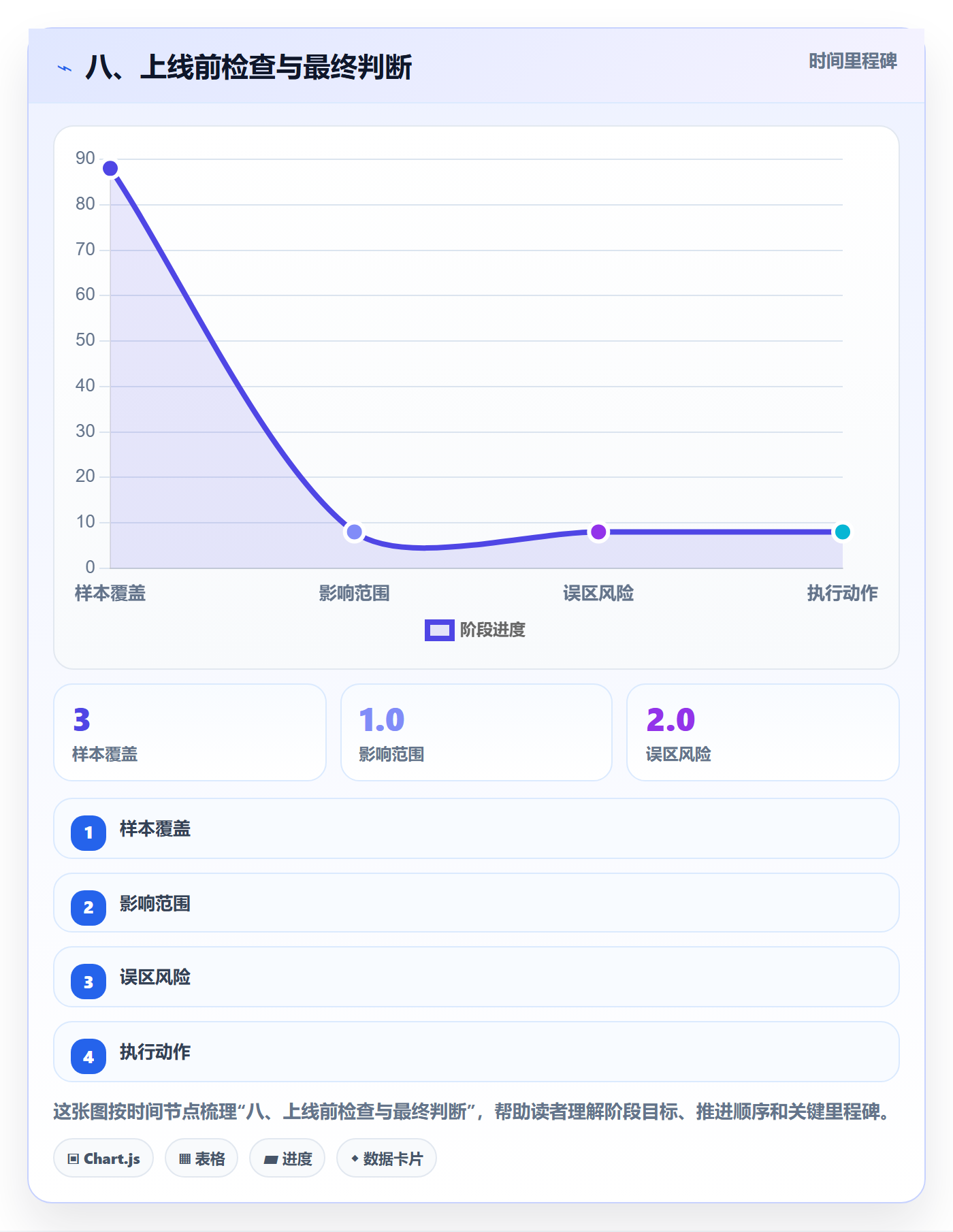Click the 八、上线前检查与最终判断 heading
The width and height of the screenshot is (953, 1232).
click(x=248, y=67)
